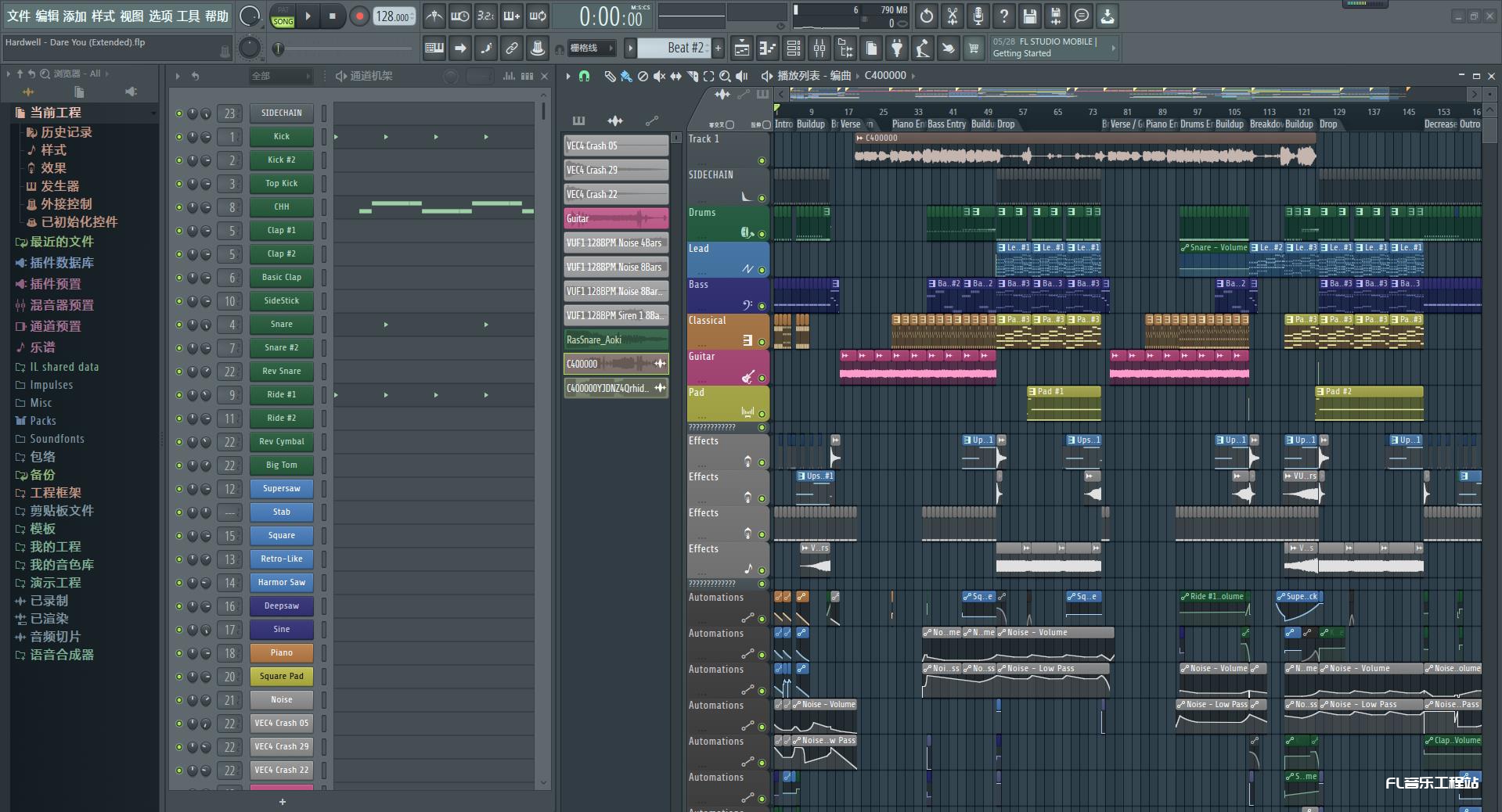Open the 视图 menu
The height and width of the screenshot is (812, 1502).
[x=131, y=16]
